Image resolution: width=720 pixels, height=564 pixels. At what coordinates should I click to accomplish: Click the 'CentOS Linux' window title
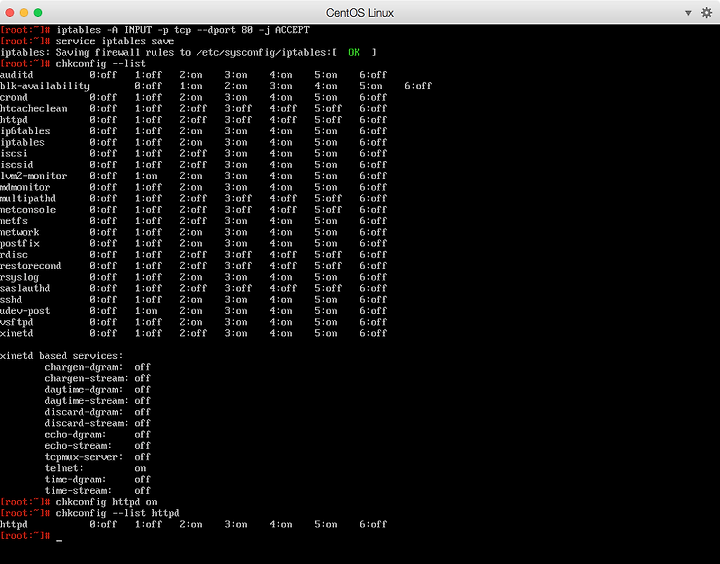click(360, 13)
